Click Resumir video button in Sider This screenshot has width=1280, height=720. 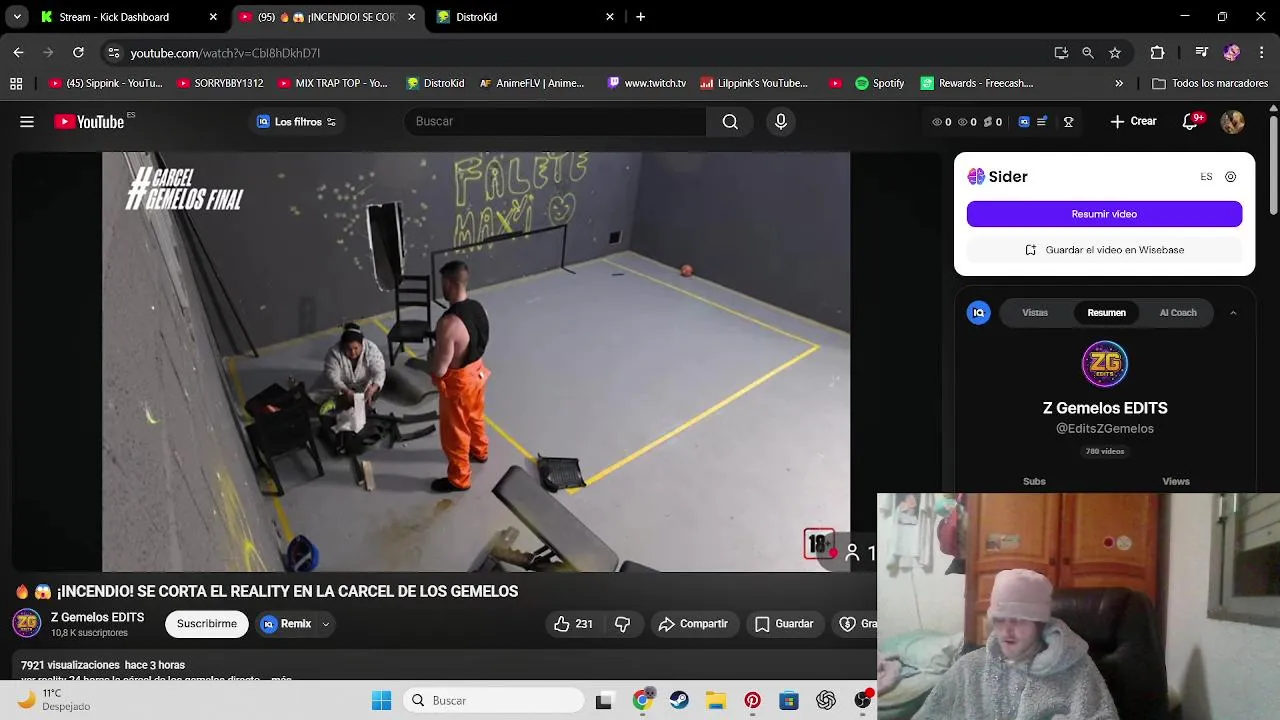pyautogui.click(x=1104, y=214)
